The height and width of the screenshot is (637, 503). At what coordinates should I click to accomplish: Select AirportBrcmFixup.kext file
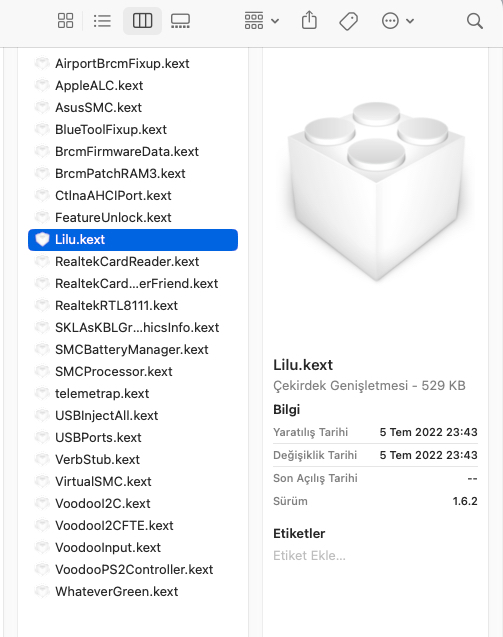coord(133,64)
